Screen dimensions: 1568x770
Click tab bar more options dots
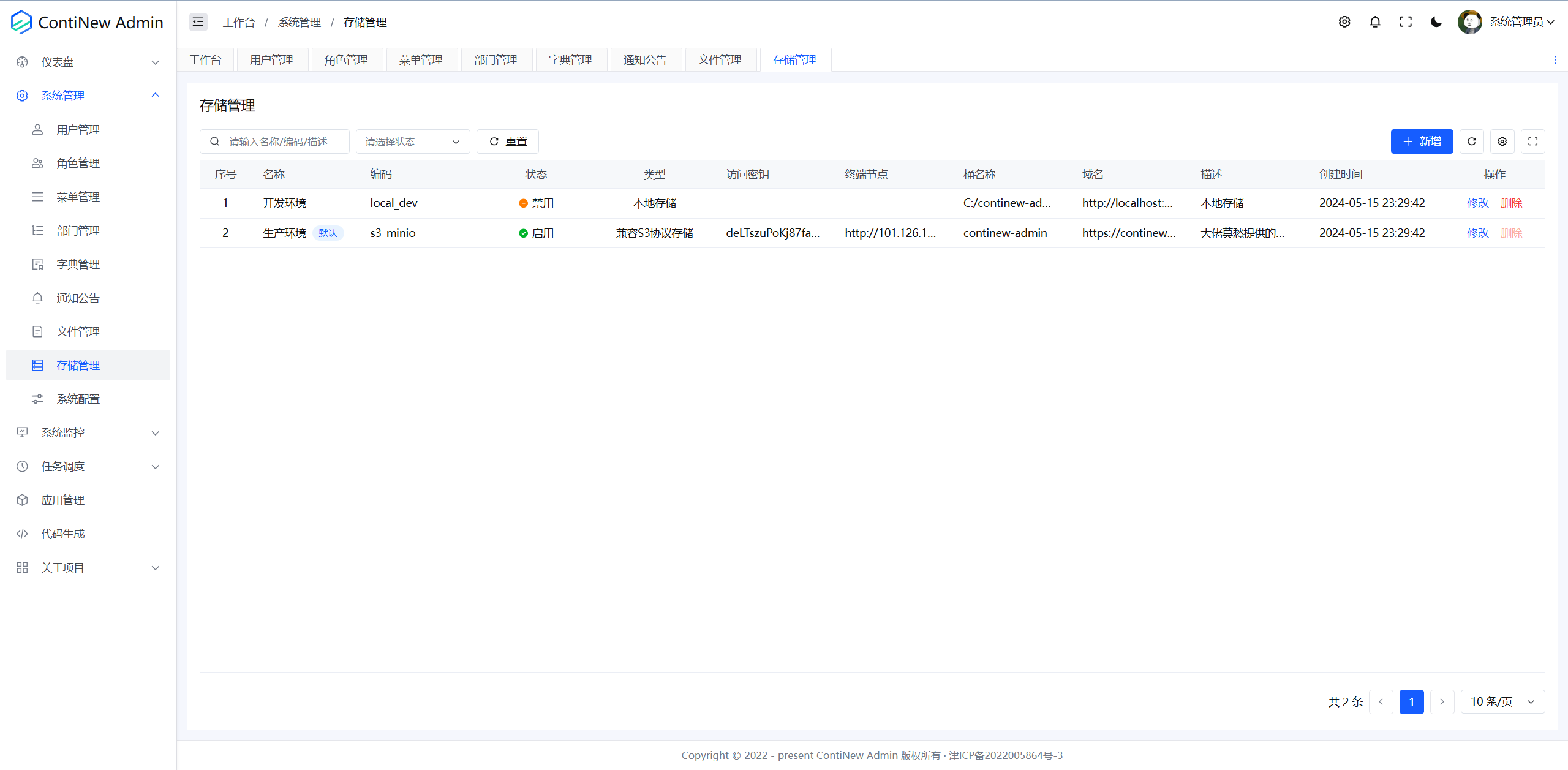[x=1555, y=60]
